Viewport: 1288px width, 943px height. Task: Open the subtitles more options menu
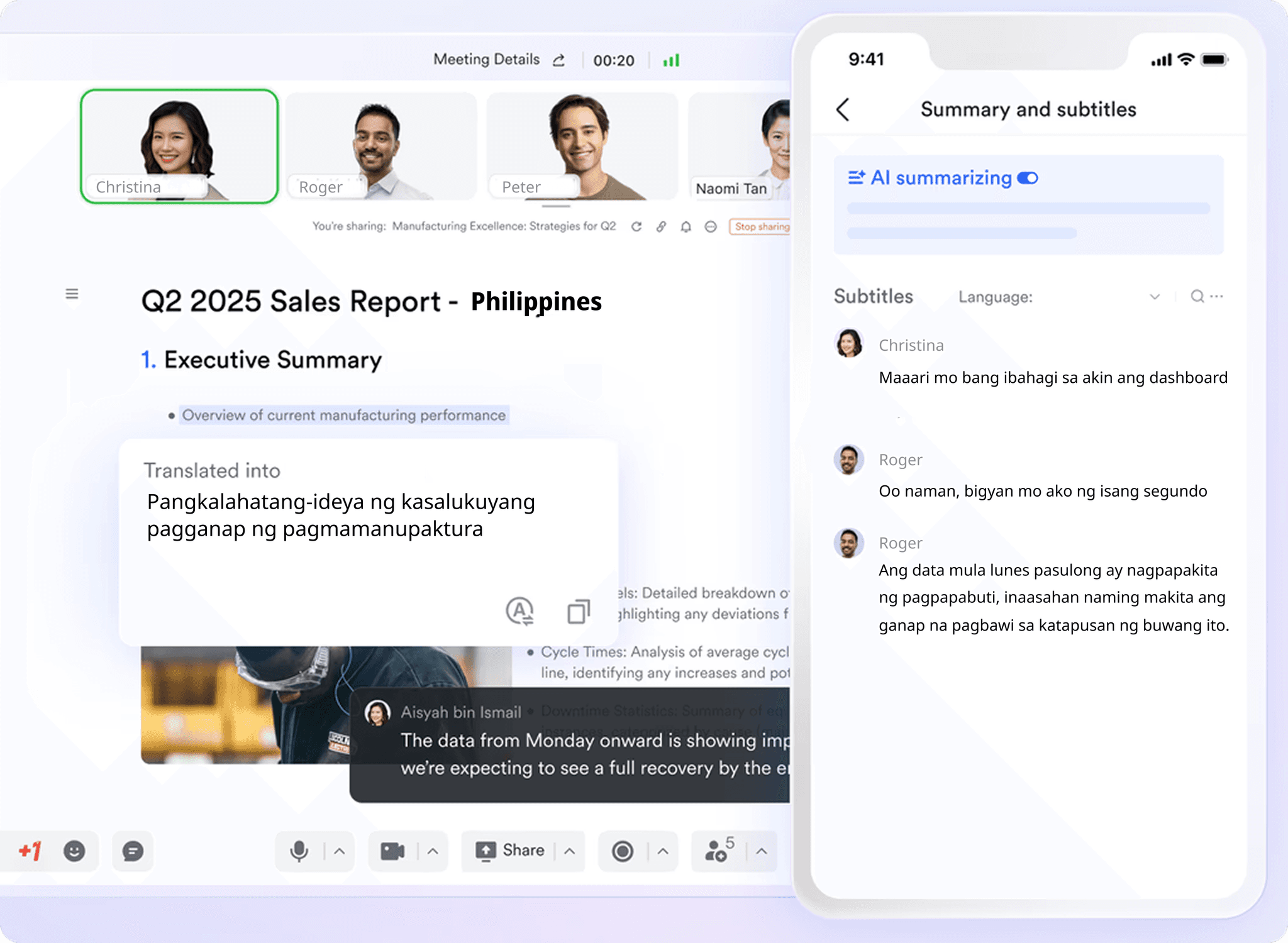coord(1217,296)
